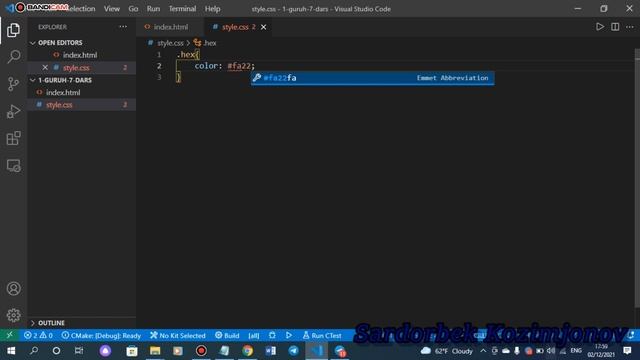Click CMake: [Debug]: Ready status item
This screenshot has width=640, height=360.
click(101, 336)
